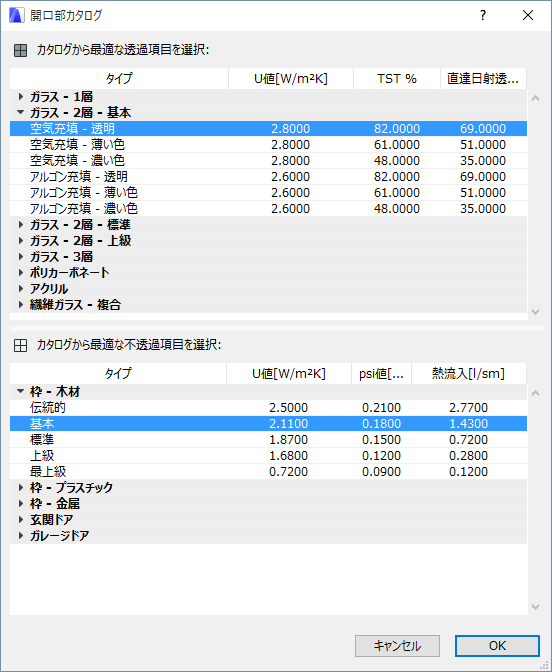Expand the 枠 - プラスチック group
The width and height of the screenshot is (552, 672).
[21, 487]
